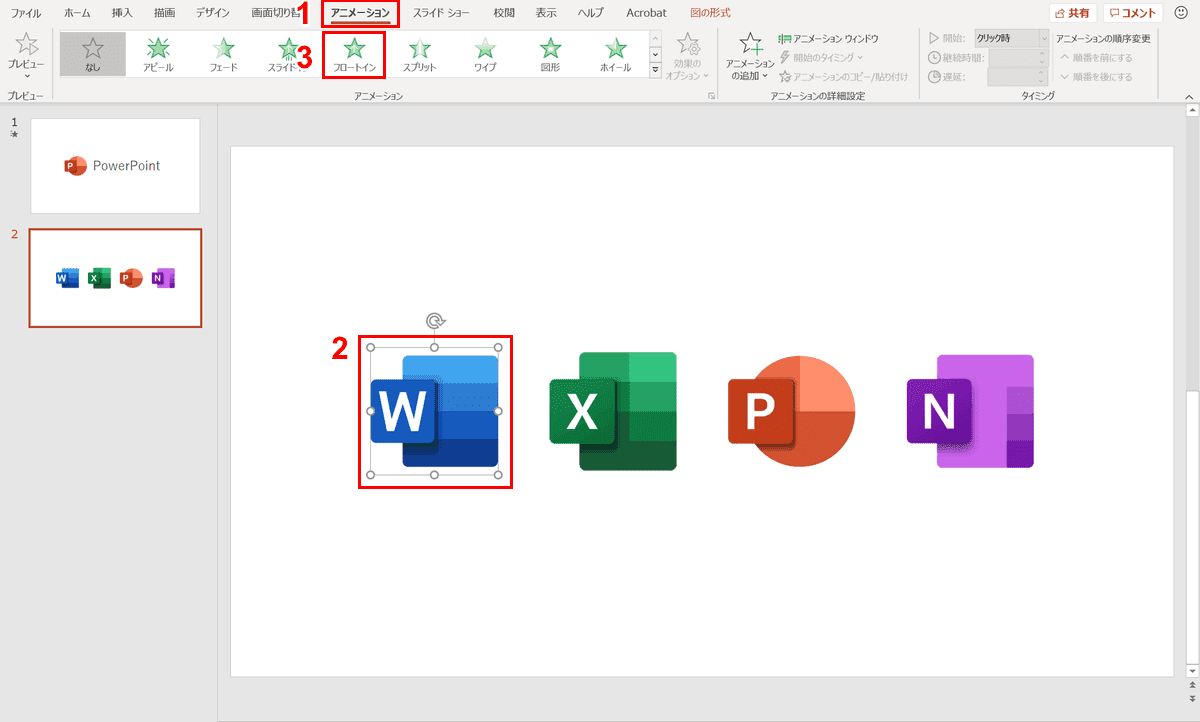The image size is (1200, 722).
Task: Switch to the アニメーション tab
Action: [x=360, y=13]
